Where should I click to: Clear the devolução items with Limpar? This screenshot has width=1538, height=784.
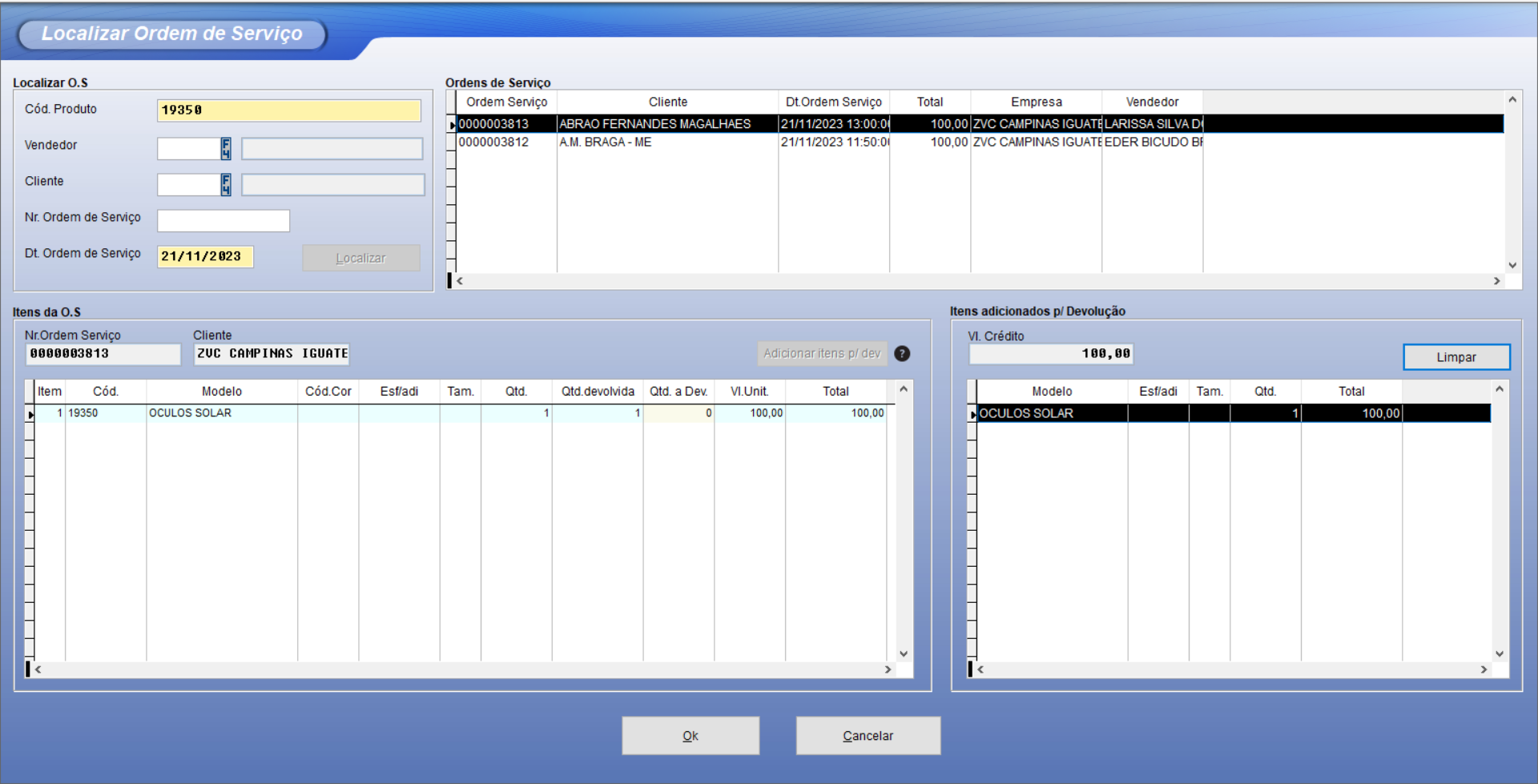click(x=1455, y=357)
